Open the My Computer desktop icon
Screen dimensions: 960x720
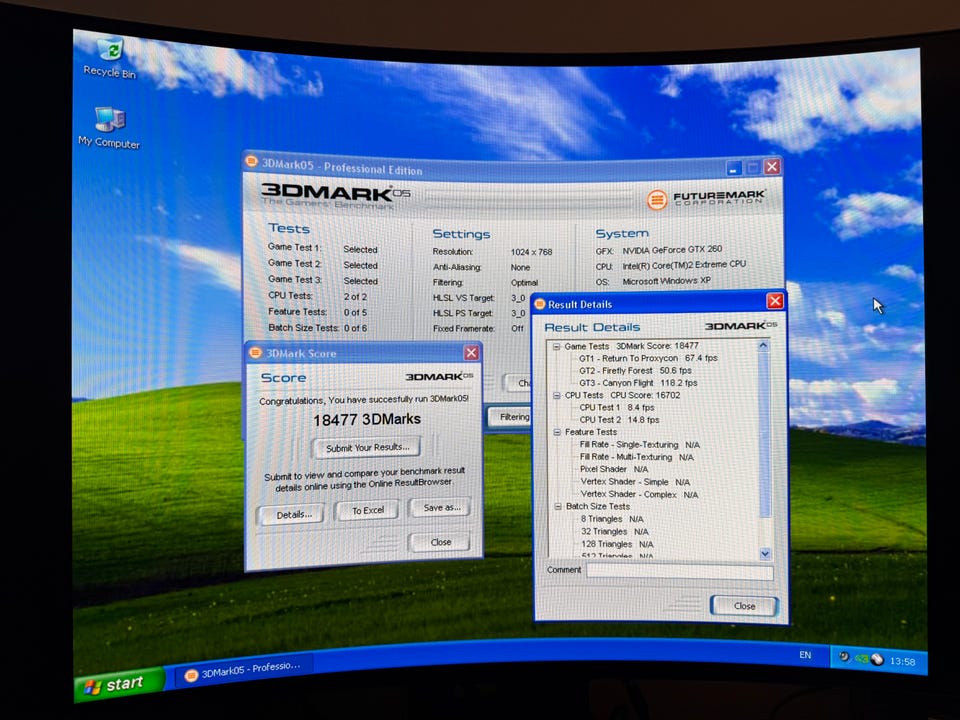click(x=109, y=127)
